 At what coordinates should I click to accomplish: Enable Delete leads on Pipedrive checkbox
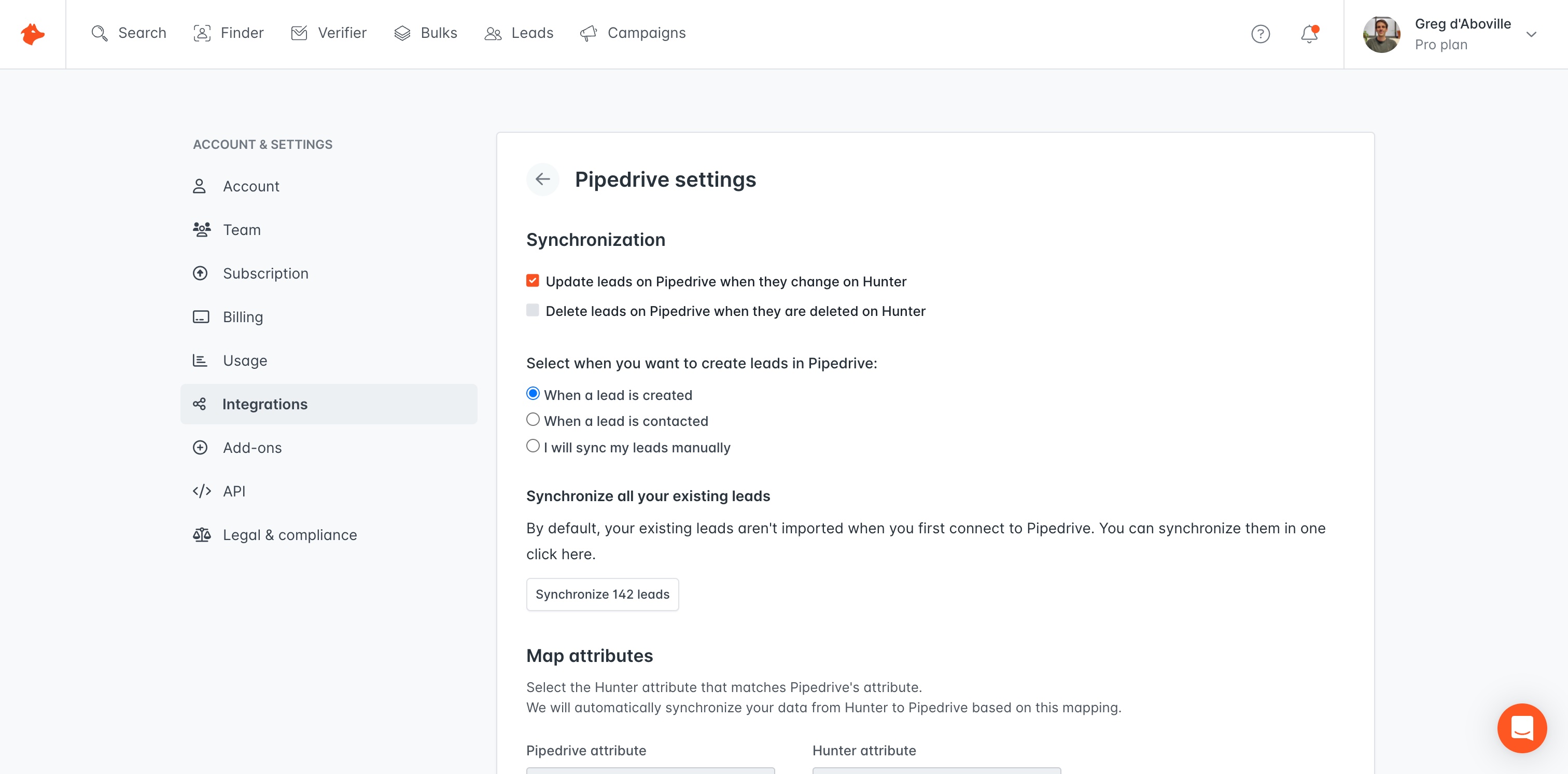pos(533,310)
